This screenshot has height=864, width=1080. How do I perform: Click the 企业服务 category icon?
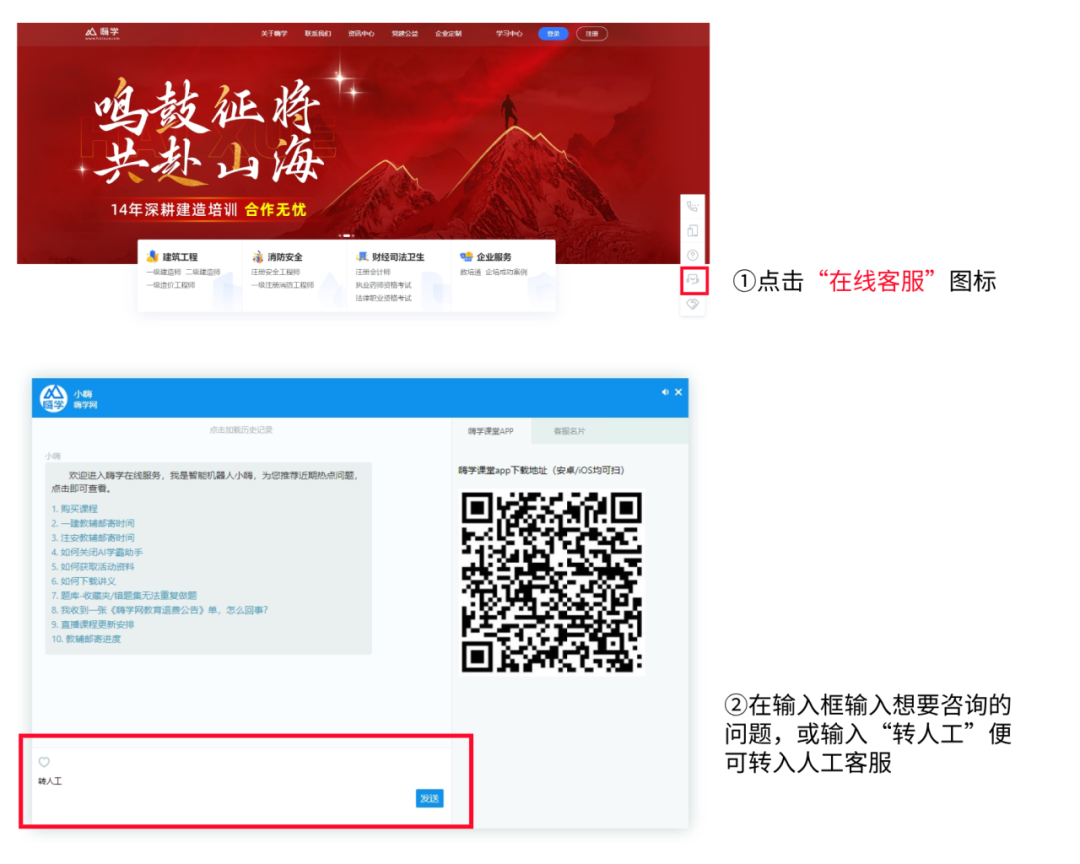(466, 256)
